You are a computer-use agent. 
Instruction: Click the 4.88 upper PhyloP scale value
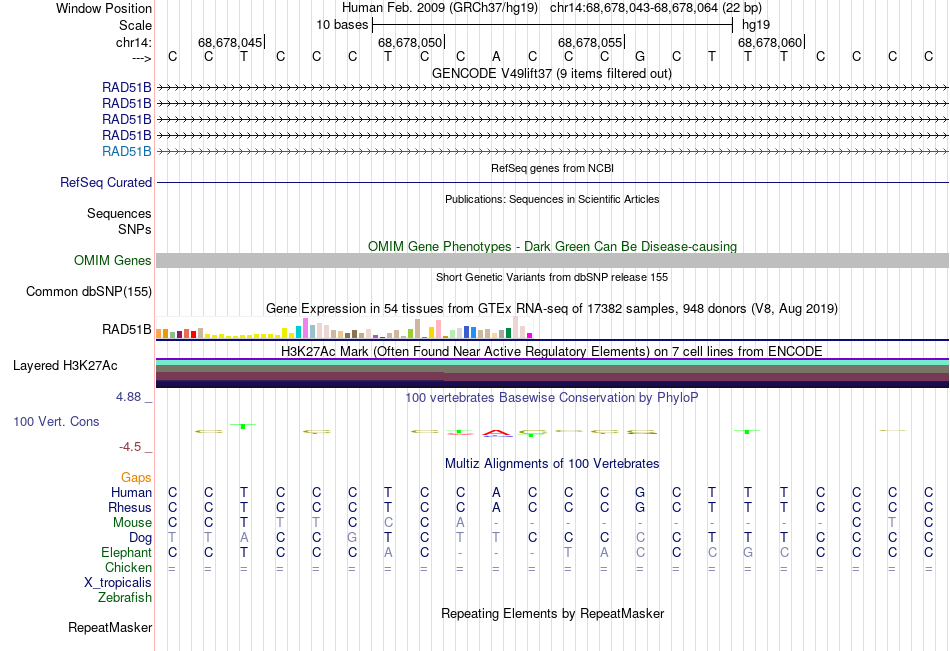(x=128, y=397)
